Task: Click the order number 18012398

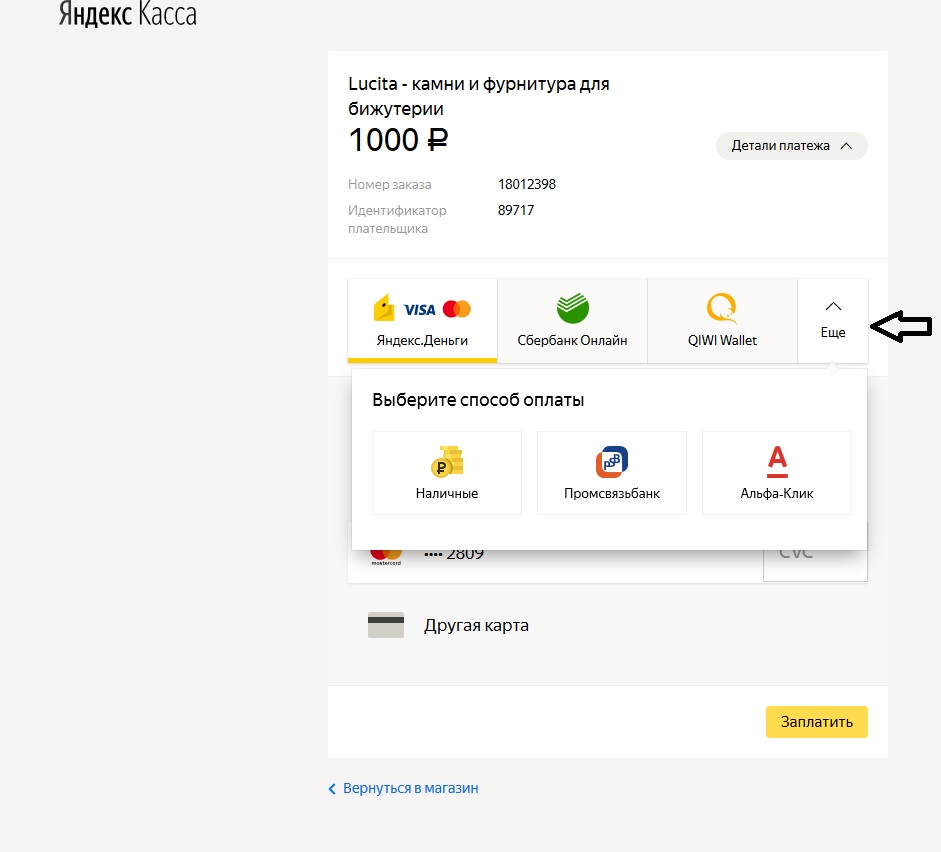Action: point(527,184)
